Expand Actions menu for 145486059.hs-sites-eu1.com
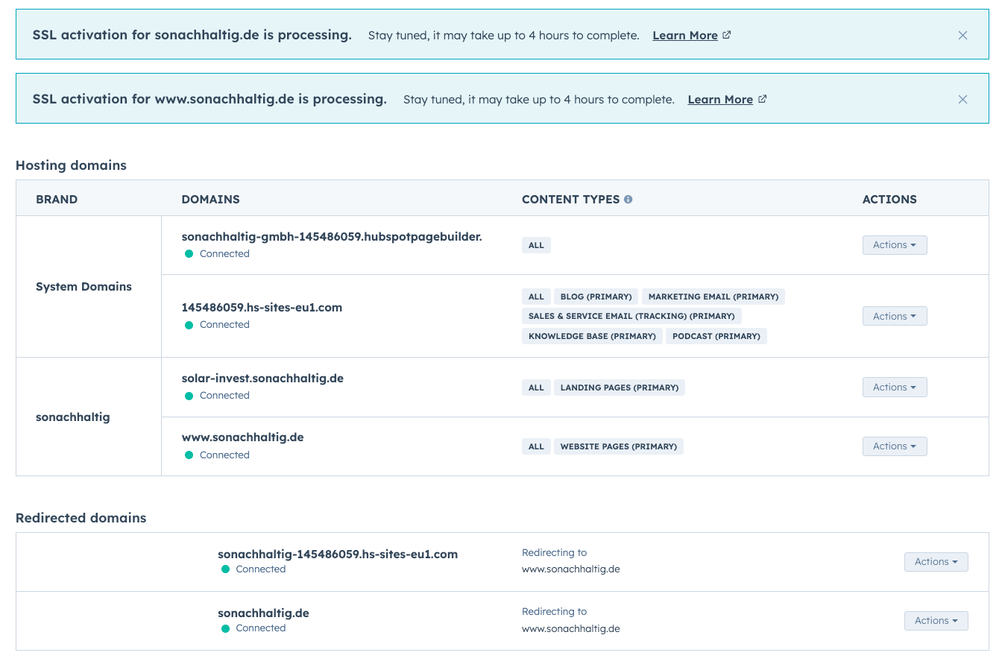The image size is (999, 655). click(x=894, y=316)
